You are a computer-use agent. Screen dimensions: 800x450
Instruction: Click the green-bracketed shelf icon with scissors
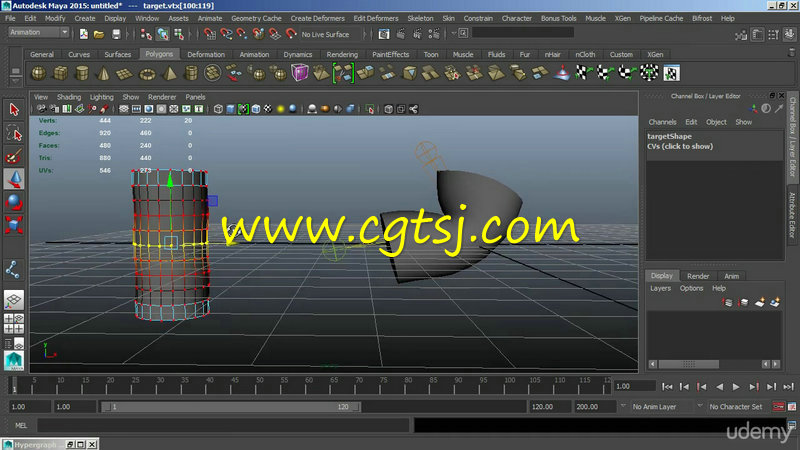click(x=343, y=73)
